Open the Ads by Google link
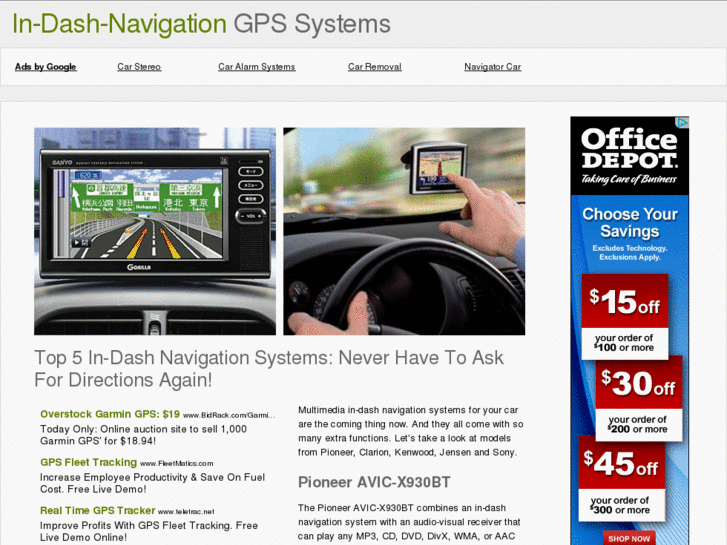 pyautogui.click(x=45, y=67)
